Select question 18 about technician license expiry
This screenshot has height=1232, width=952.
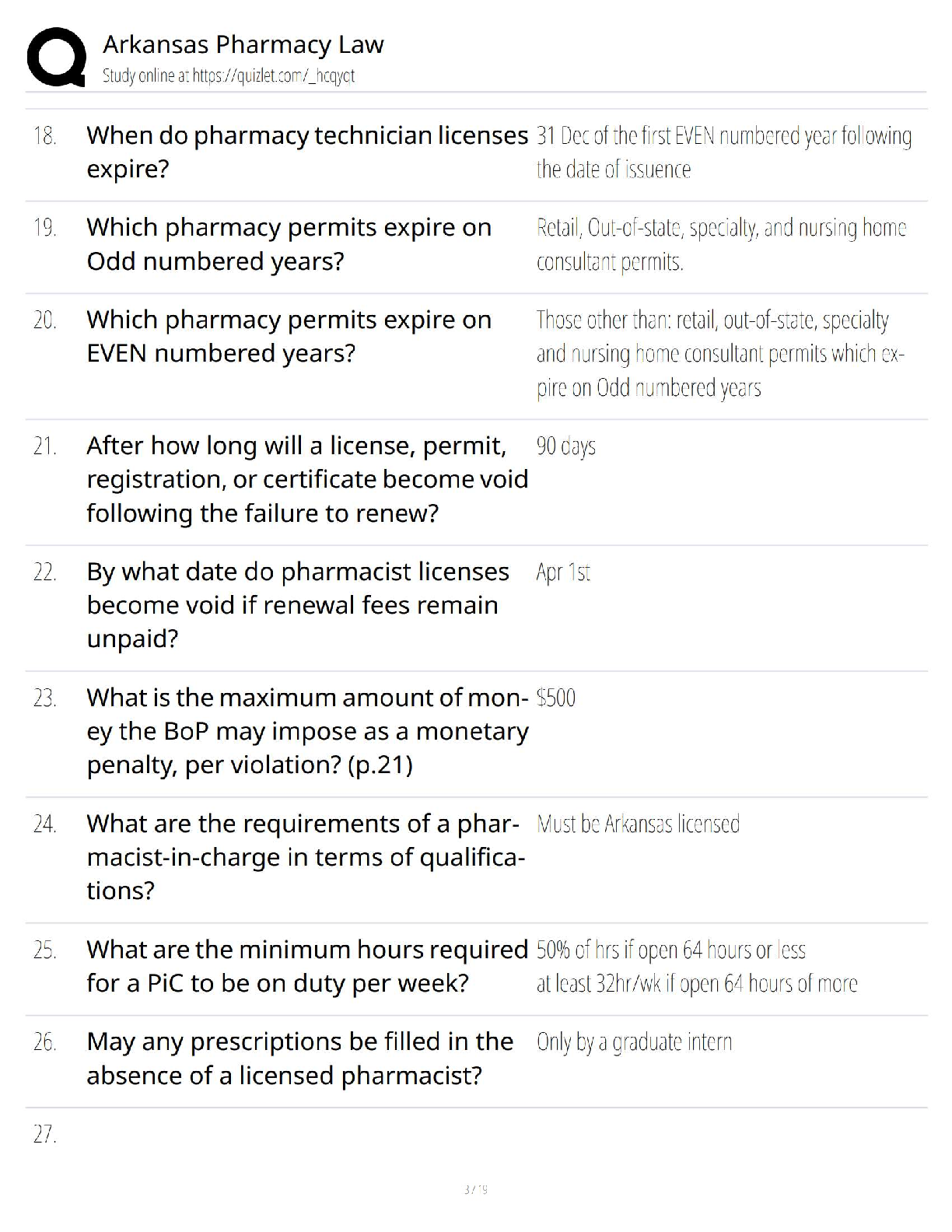(x=307, y=152)
